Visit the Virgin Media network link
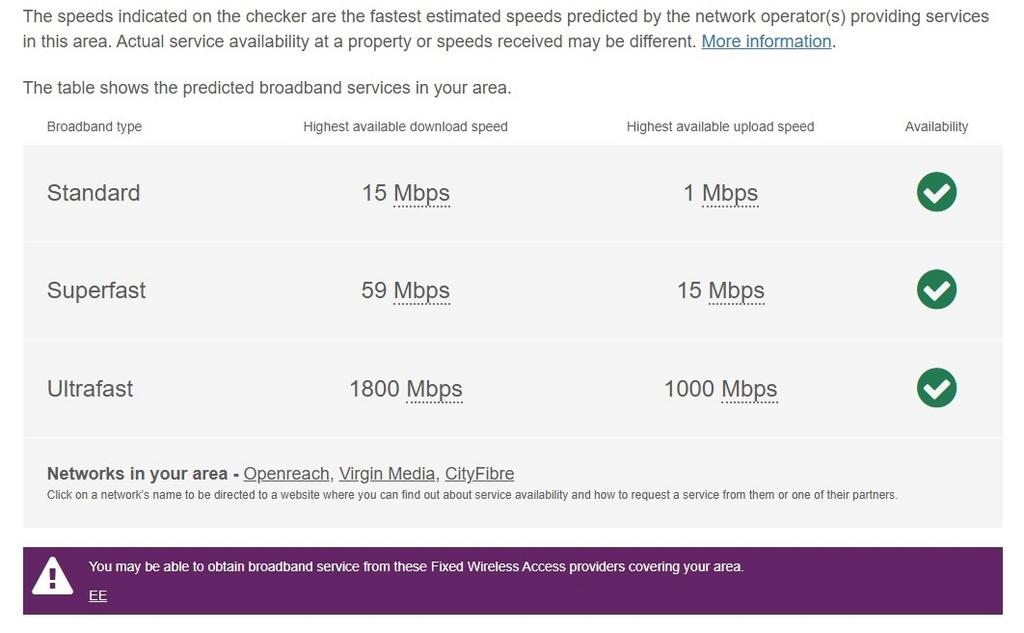 click(x=387, y=474)
